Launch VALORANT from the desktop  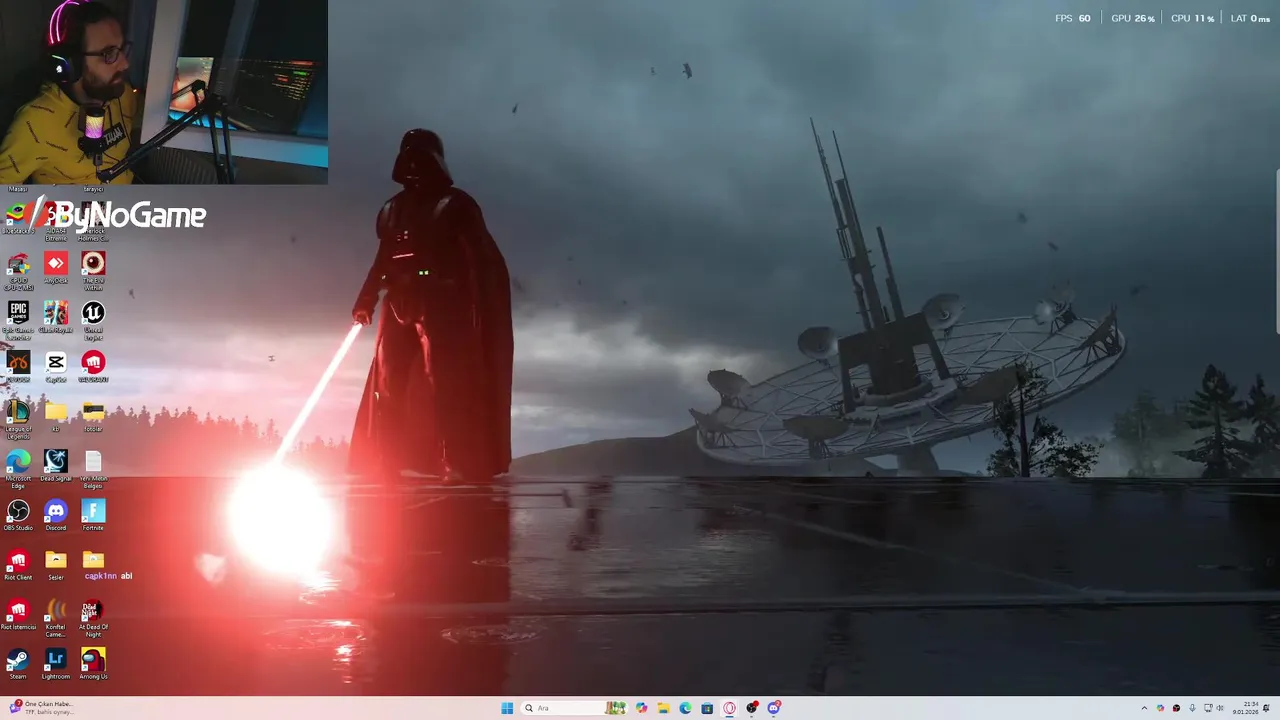[93, 366]
